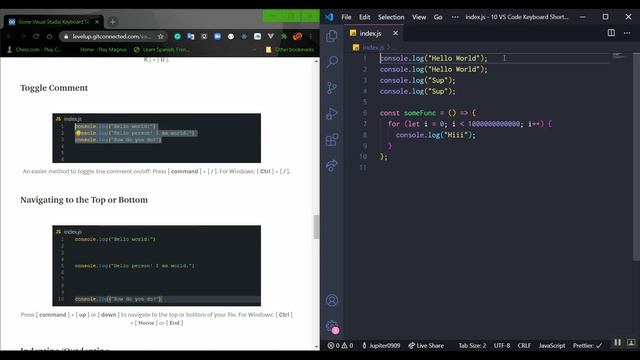Click the Toggle Comment screenshot image
The image size is (640, 360).
(156, 138)
